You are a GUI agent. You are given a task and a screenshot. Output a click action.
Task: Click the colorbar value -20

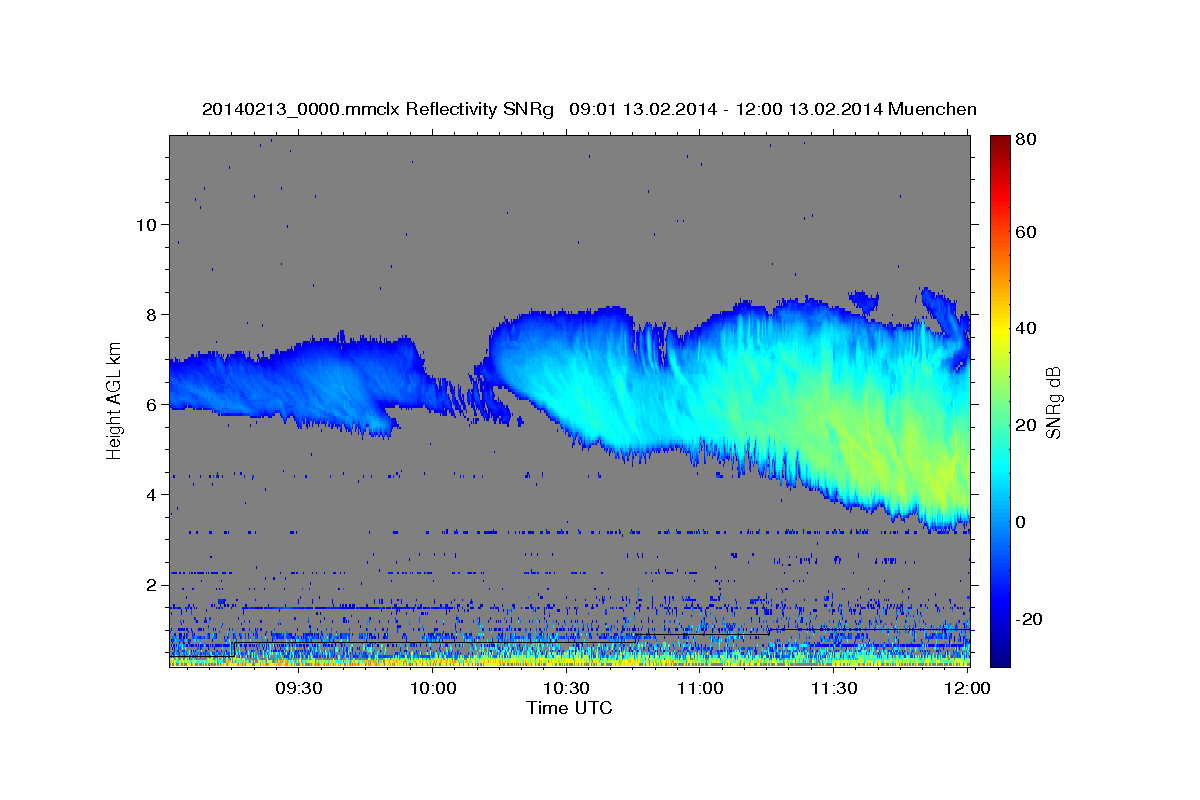[1027, 619]
